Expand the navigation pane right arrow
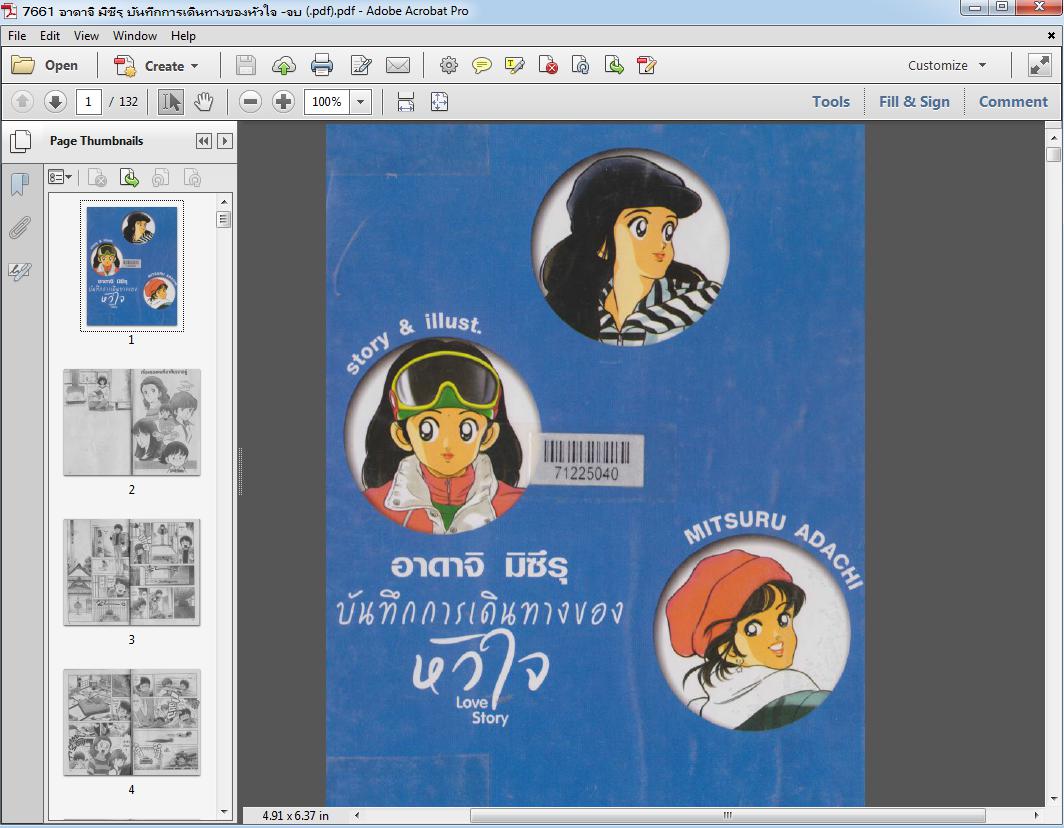Screen dimensions: 1064x828 [x=225, y=140]
